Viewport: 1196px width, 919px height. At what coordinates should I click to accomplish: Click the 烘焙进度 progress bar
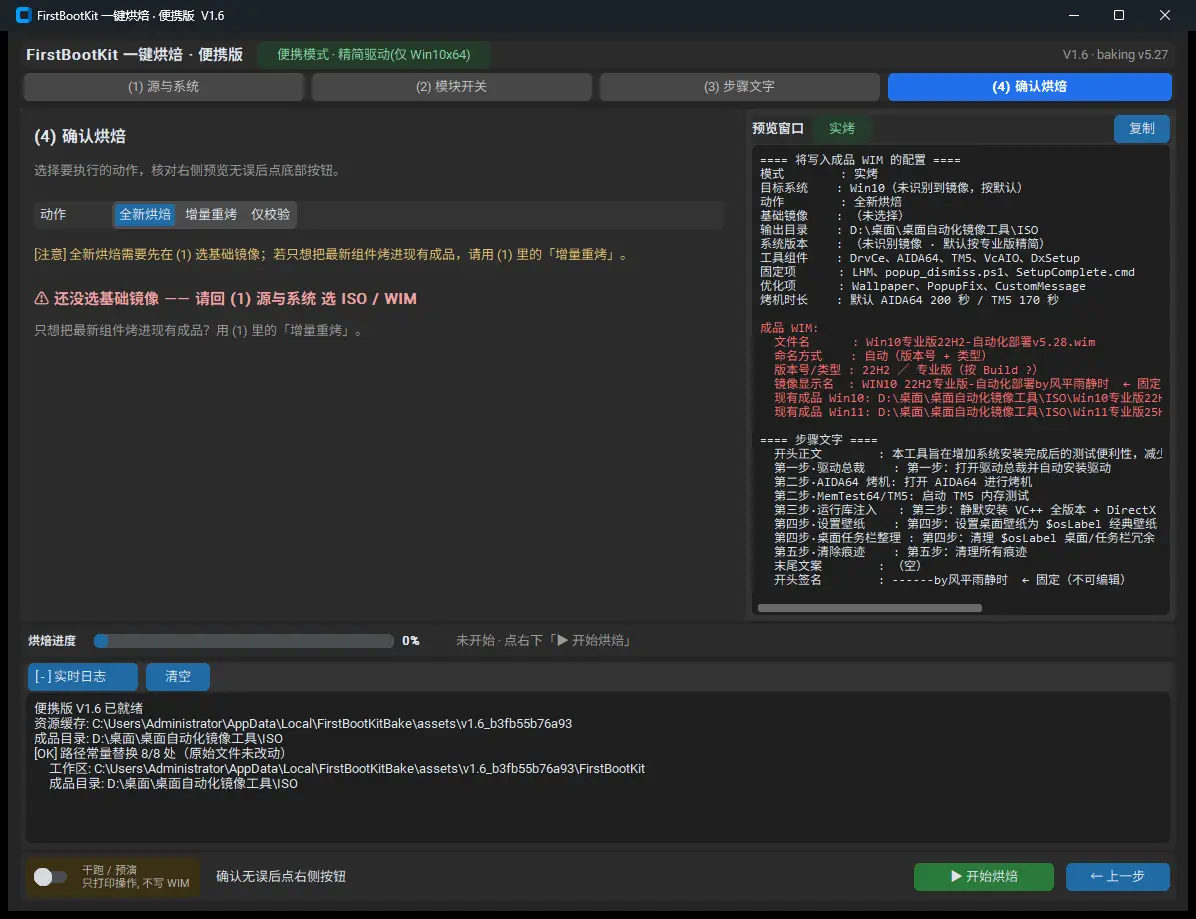tap(244, 641)
